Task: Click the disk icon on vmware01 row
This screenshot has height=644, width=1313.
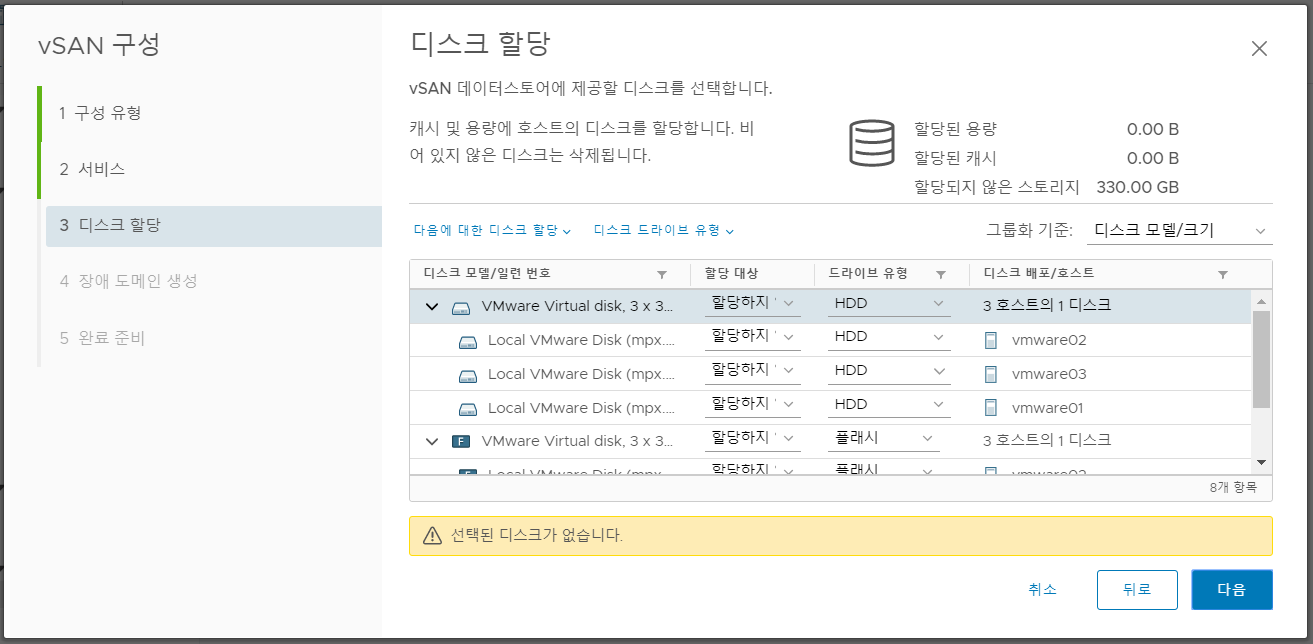Action: click(x=468, y=409)
